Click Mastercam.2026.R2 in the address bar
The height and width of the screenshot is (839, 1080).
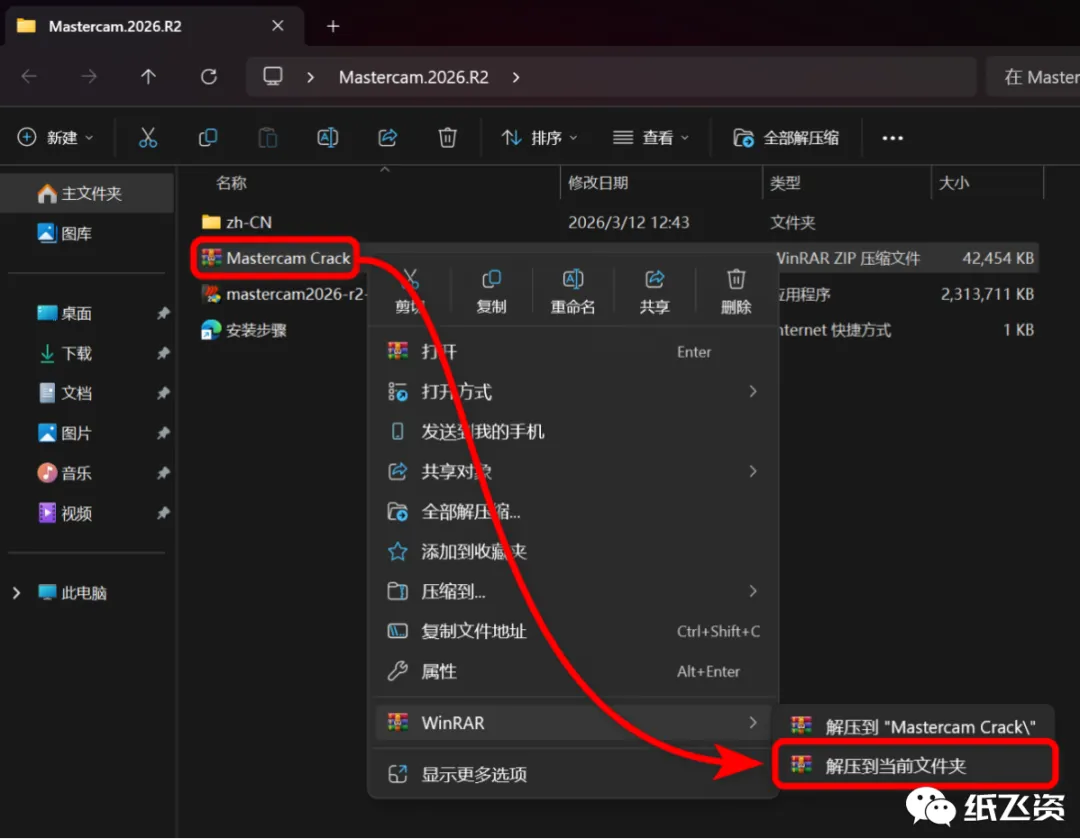[413, 77]
